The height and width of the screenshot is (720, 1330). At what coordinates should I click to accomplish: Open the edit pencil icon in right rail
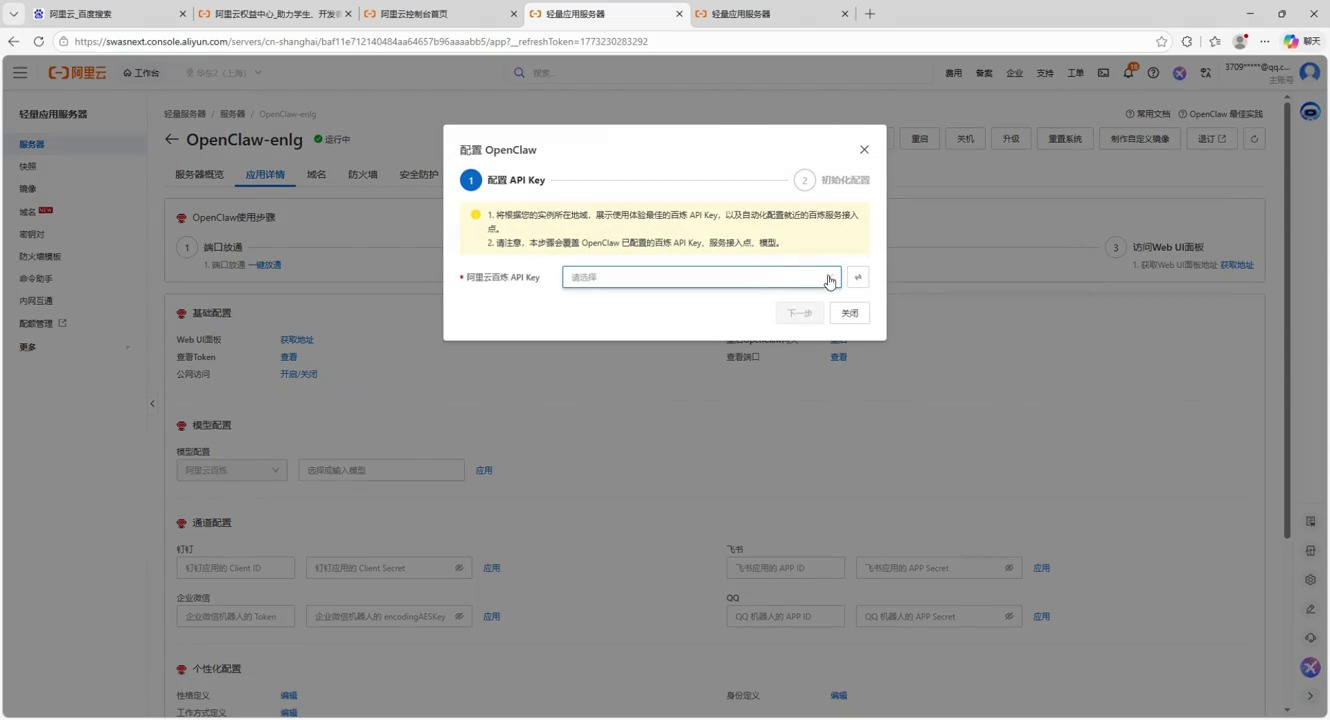click(x=1310, y=609)
